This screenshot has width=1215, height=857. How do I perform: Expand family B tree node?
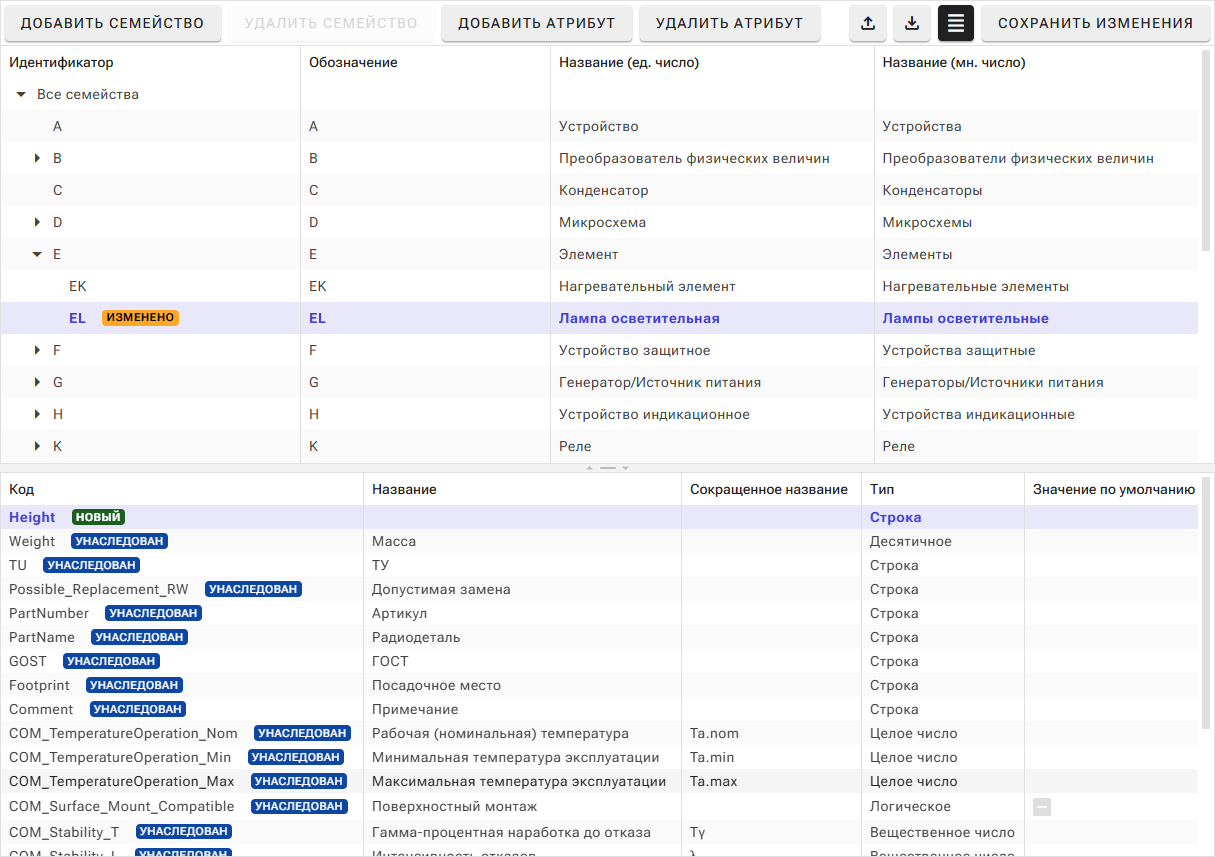click(37, 159)
